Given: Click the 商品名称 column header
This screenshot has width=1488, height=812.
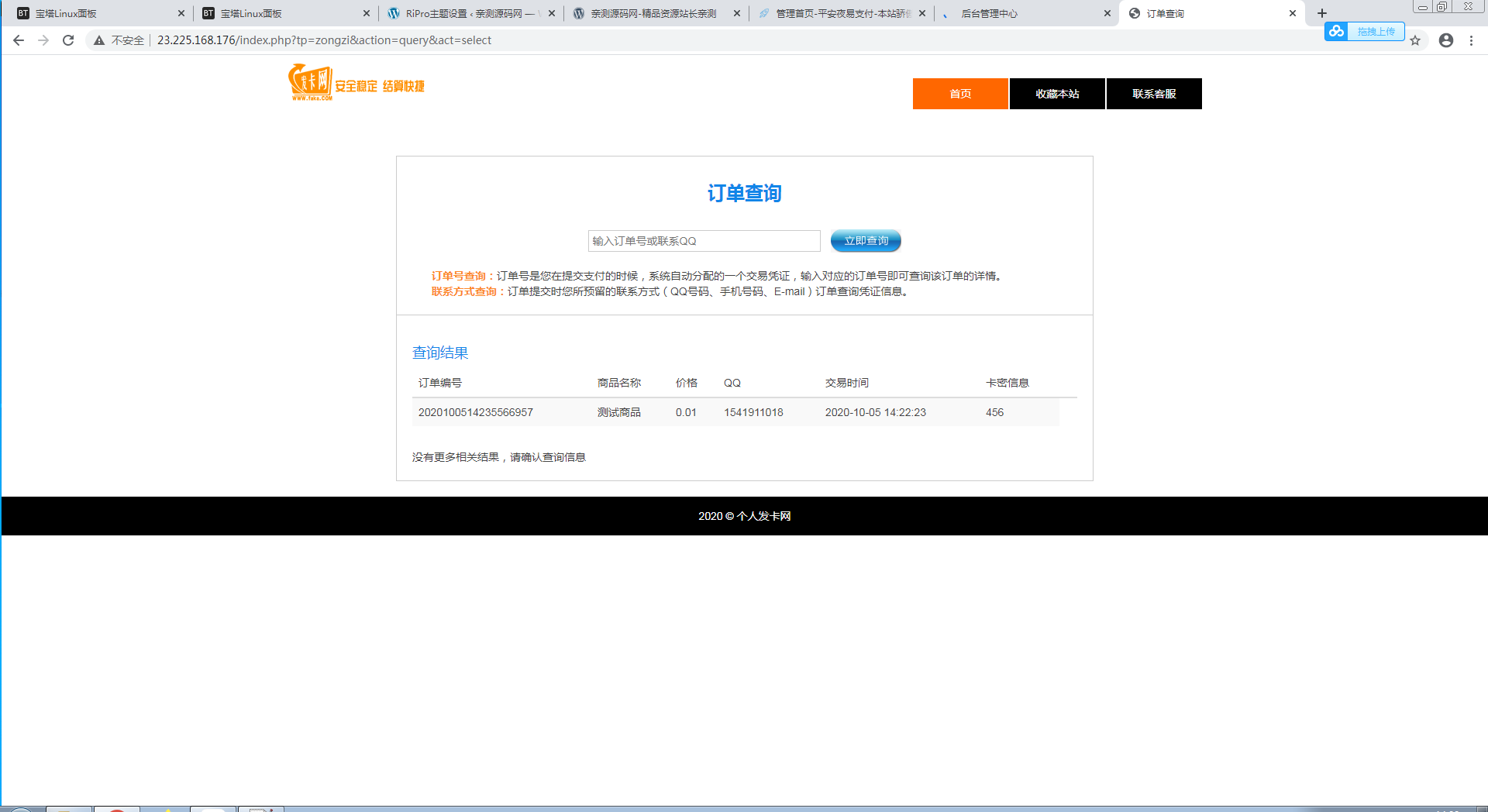Looking at the screenshot, I should [x=618, y=383].
